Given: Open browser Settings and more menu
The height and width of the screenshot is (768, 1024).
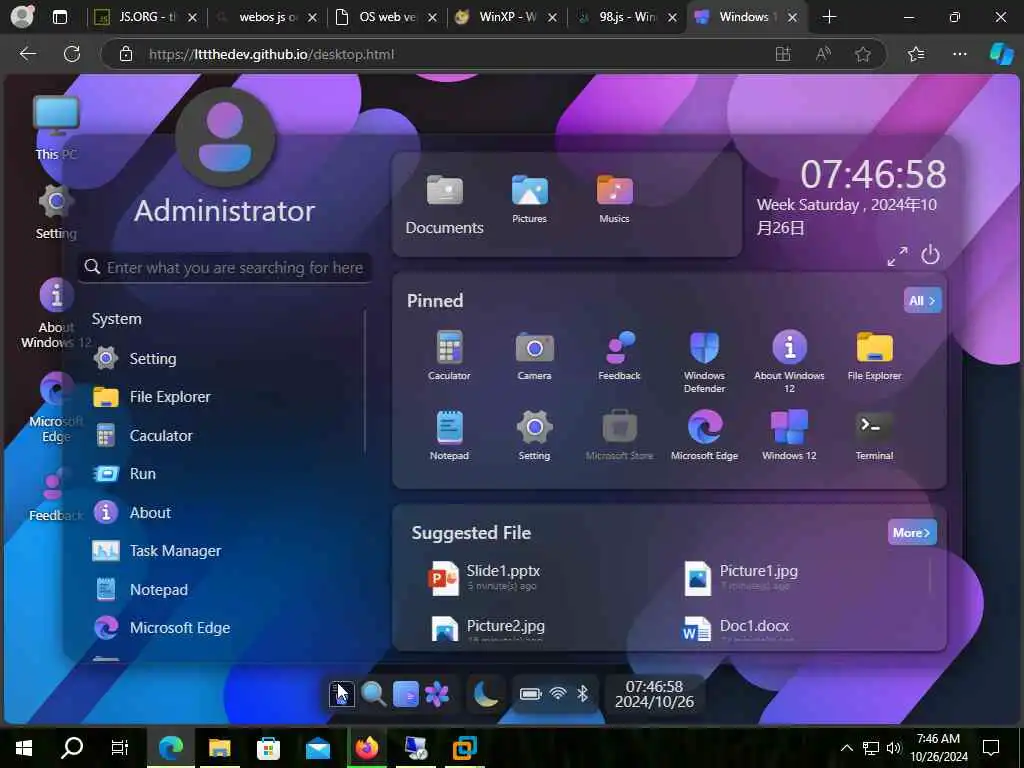Looking at the screenshot, I should coord(959,54).
